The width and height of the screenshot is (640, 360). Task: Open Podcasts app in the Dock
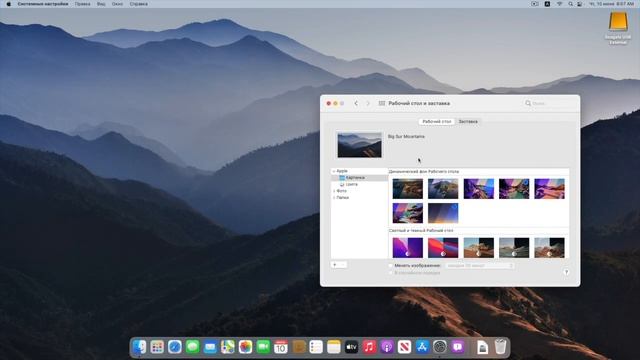pyautogui.click(x=387, y=347)
